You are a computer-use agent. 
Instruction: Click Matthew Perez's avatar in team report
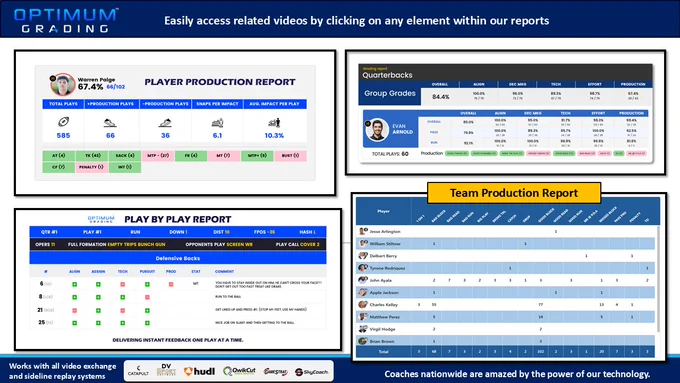point(363,317)
